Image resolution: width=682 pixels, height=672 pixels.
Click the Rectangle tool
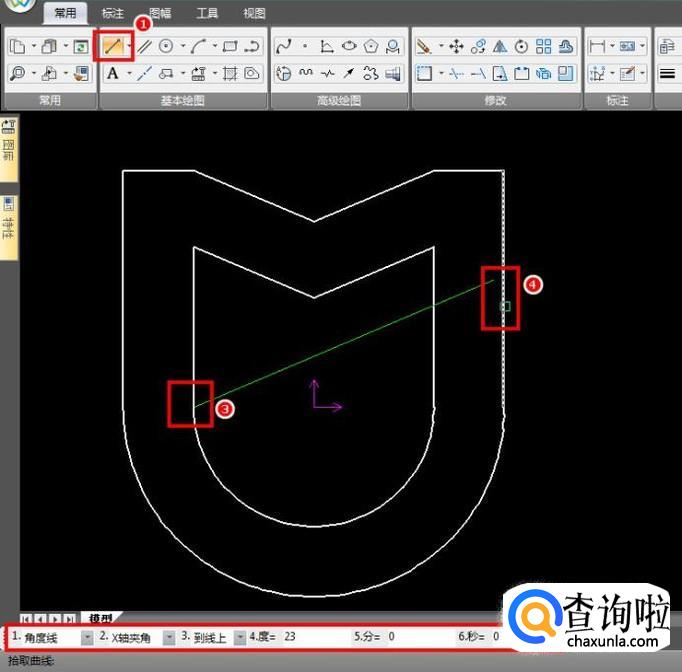tap(230, 46)
